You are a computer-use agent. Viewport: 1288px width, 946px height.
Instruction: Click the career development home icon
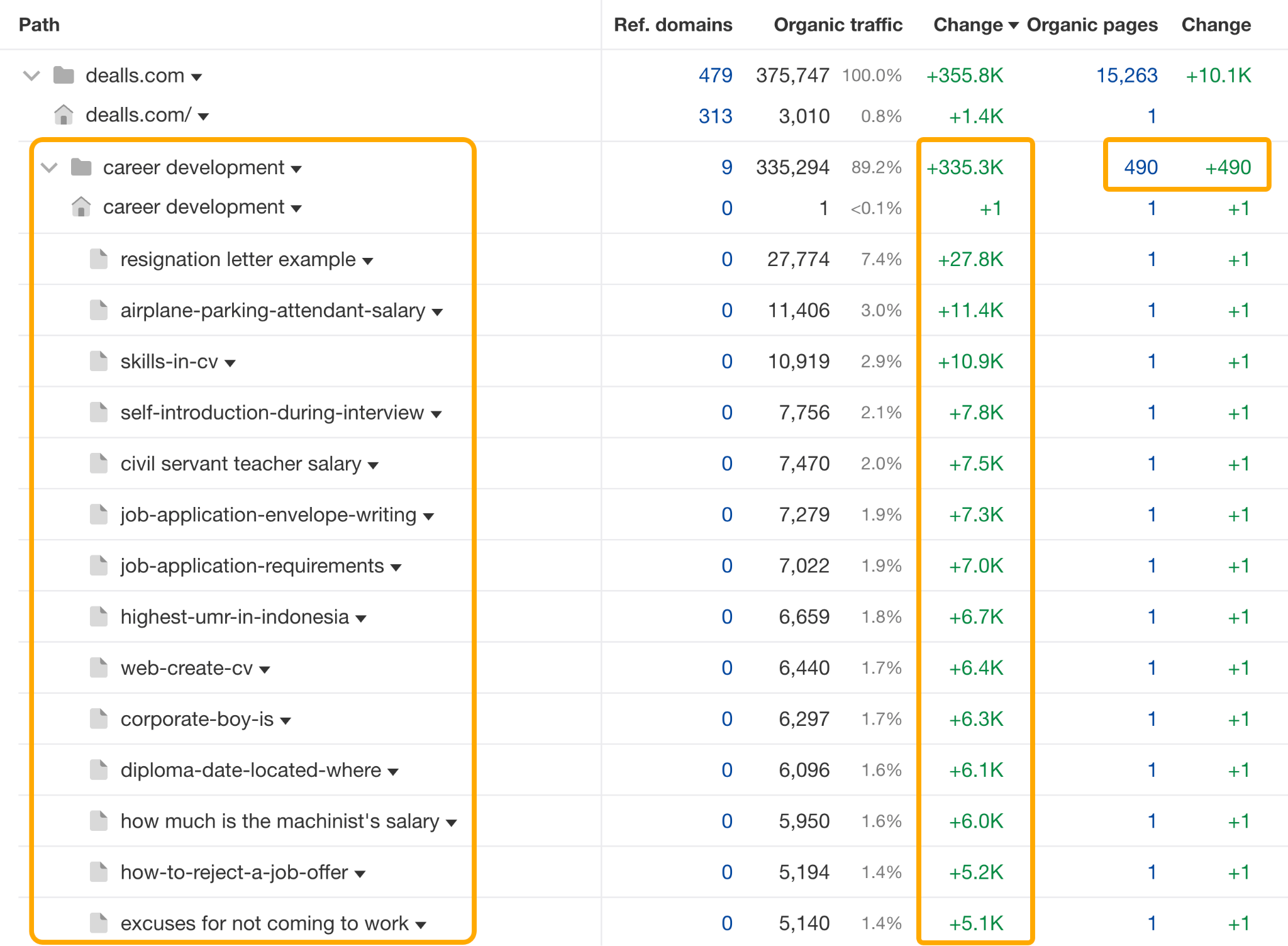[x=81, y=207]
